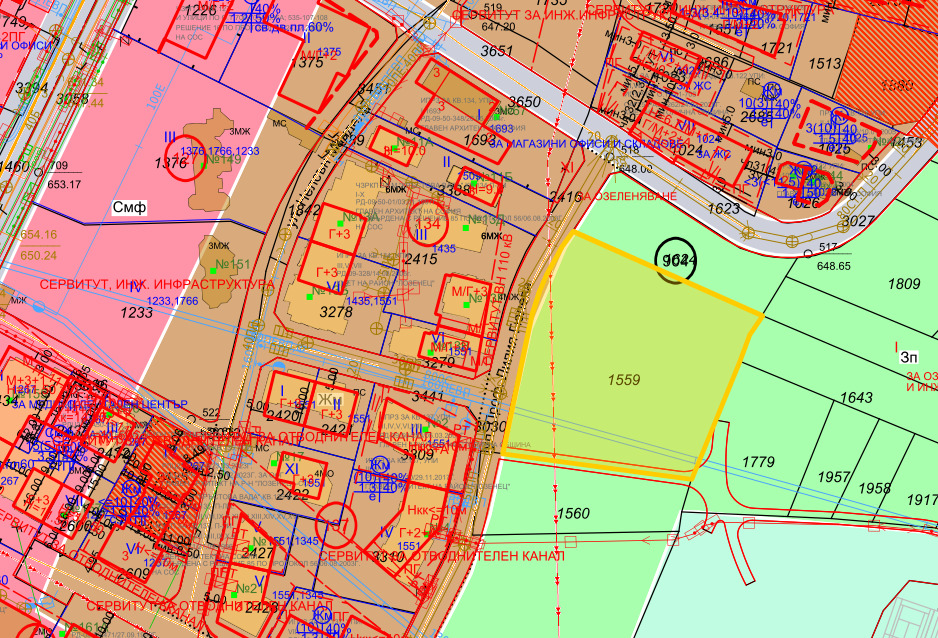Select parcel 1957
This screenshot has height=638, width=938.
click(833, 477)
